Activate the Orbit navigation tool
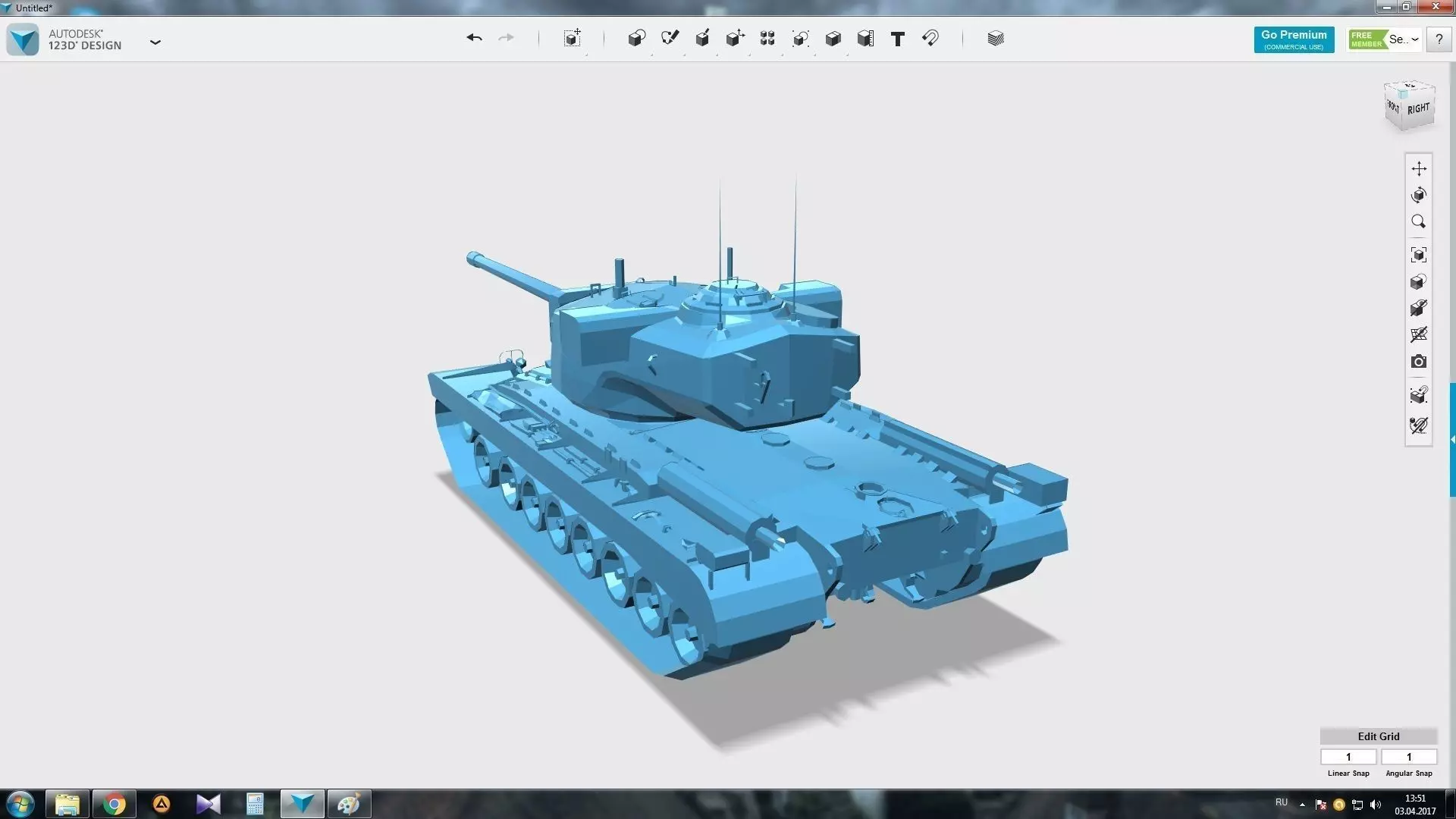 point(1419,195)
